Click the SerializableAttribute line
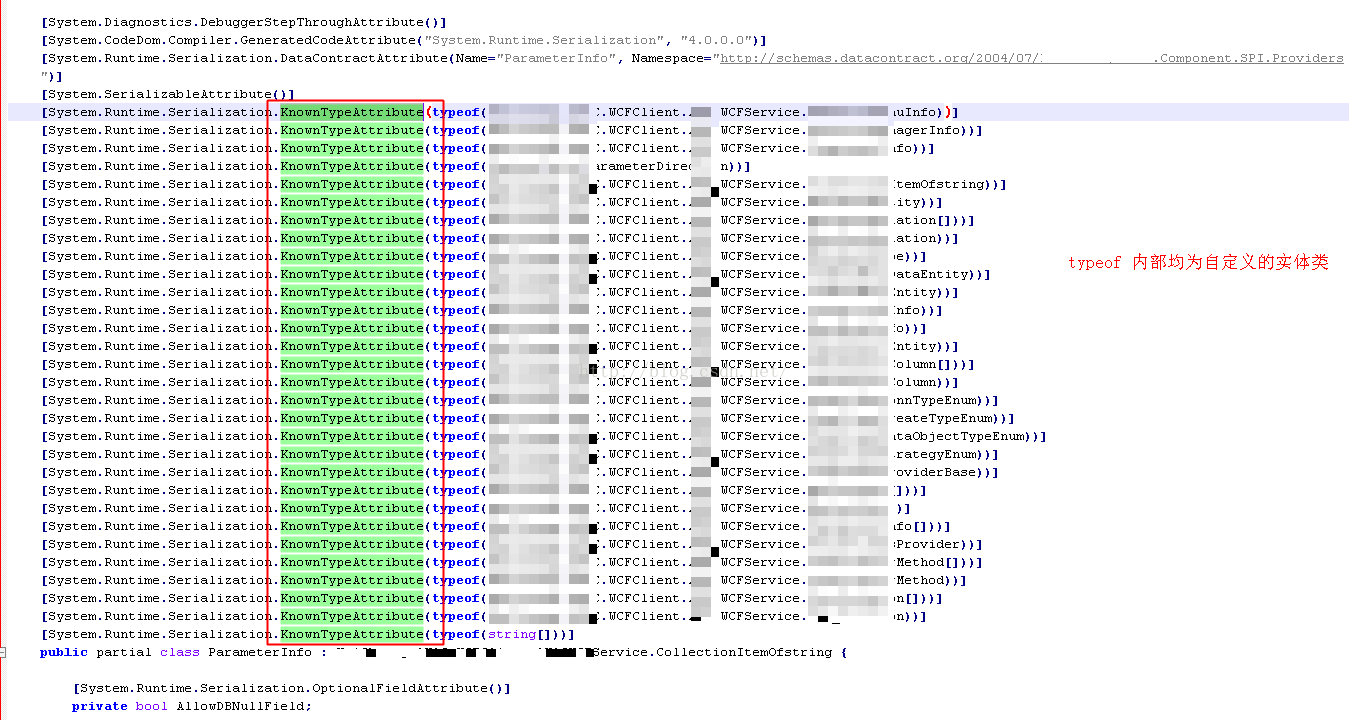Viewport: 1349px width, 720px height. pyautogui.click(x=168, y=94)
